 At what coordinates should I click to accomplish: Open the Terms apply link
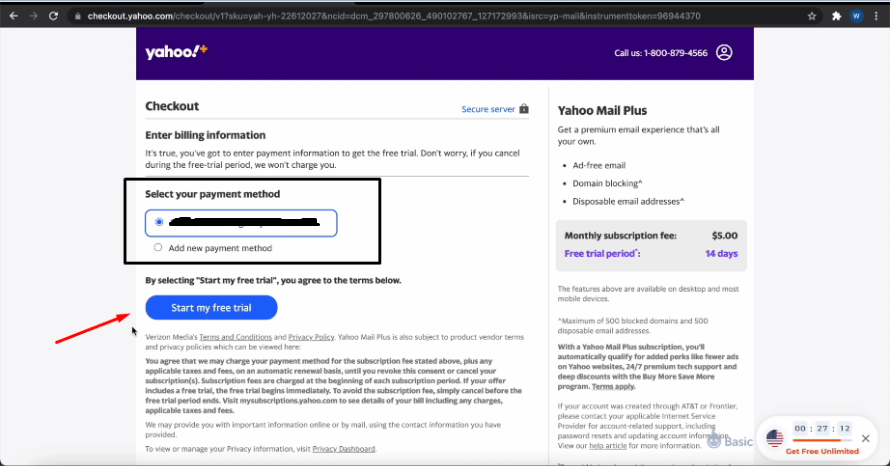(x=613, y=387)
